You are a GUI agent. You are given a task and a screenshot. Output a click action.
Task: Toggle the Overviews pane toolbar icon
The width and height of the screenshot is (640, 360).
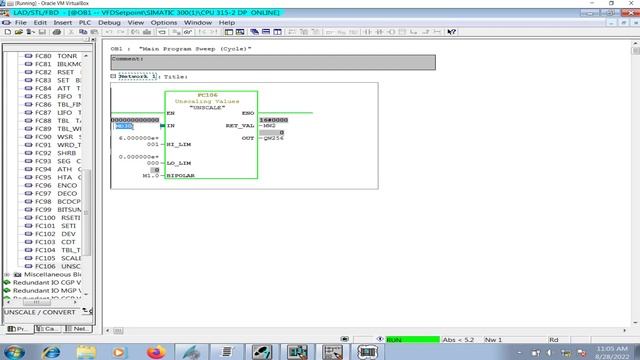point(229,32)
